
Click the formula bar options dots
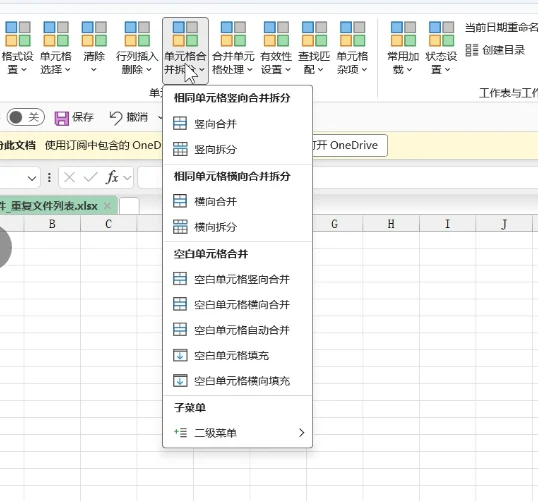coord(49,177)
